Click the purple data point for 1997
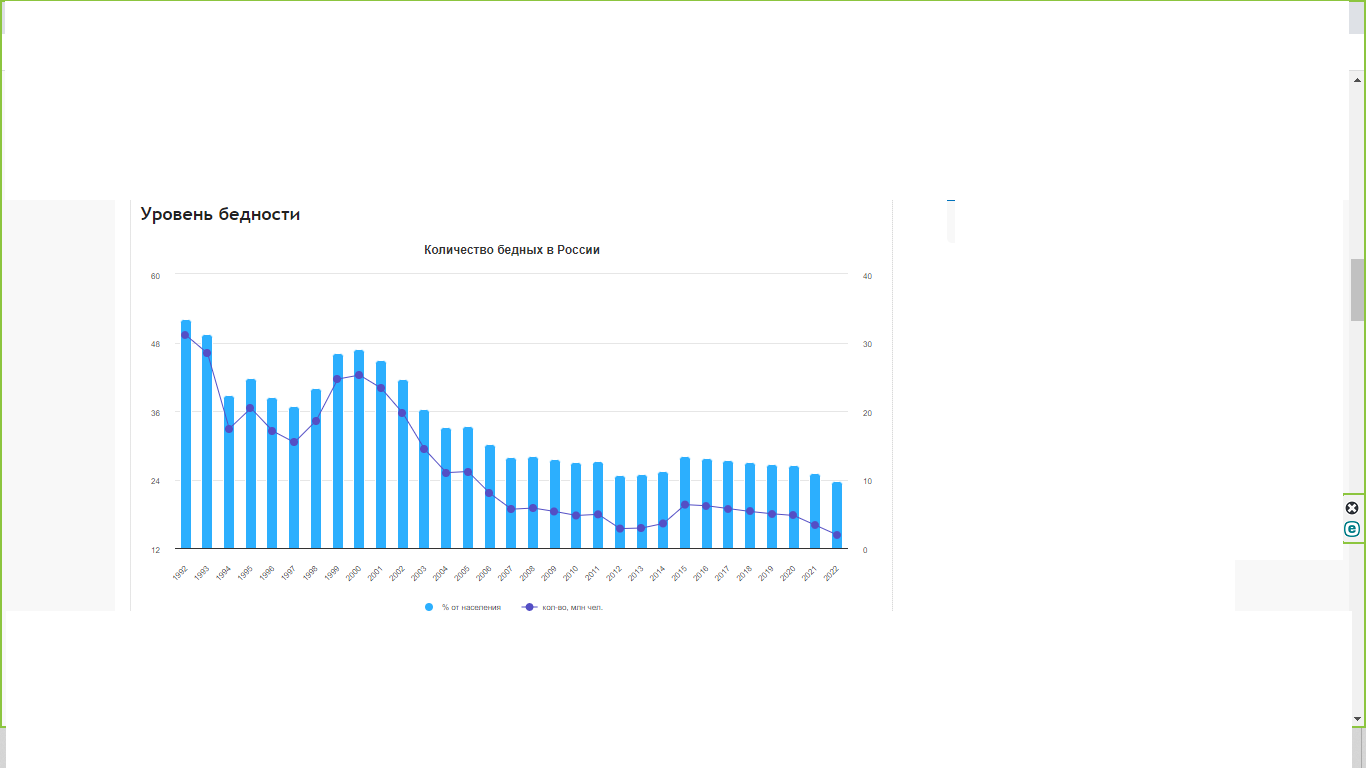This screenshot has height=768, width=1366. tap(294, 441)
